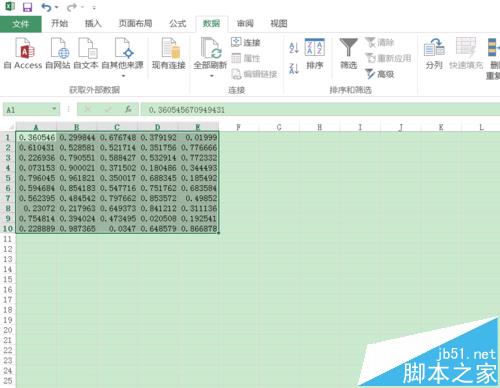Screen dimensions: 500x388
Task: Select cell containing 0.900021
Action: click(77, 168)
